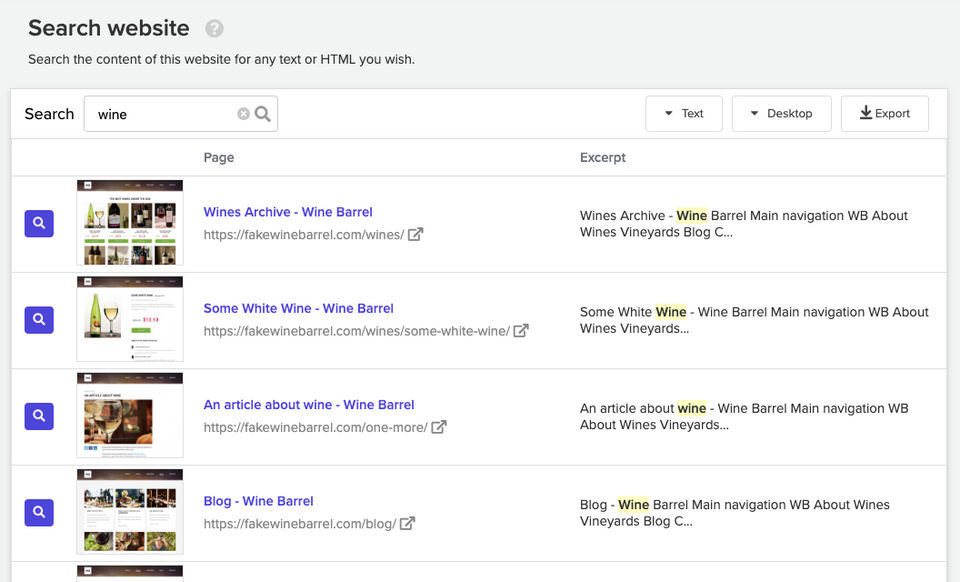Open the Text dropdown
This screenshot has height=582, width=960.
(684, 113)
